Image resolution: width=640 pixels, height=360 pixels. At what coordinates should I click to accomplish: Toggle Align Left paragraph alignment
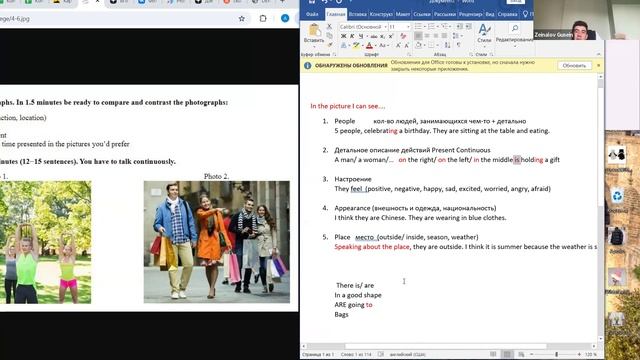(418, 36)
